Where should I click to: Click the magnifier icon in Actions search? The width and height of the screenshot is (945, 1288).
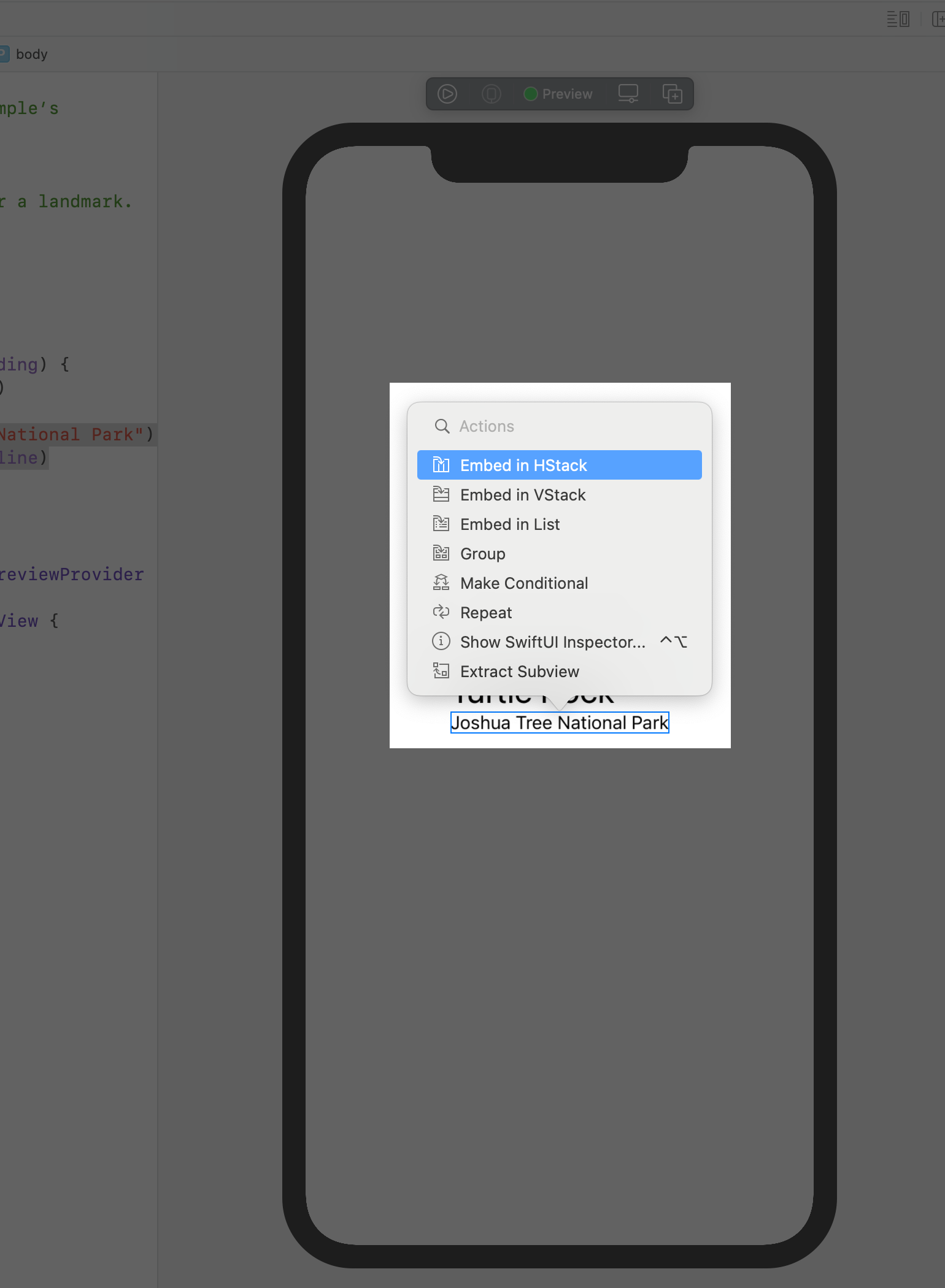(442, 426)
